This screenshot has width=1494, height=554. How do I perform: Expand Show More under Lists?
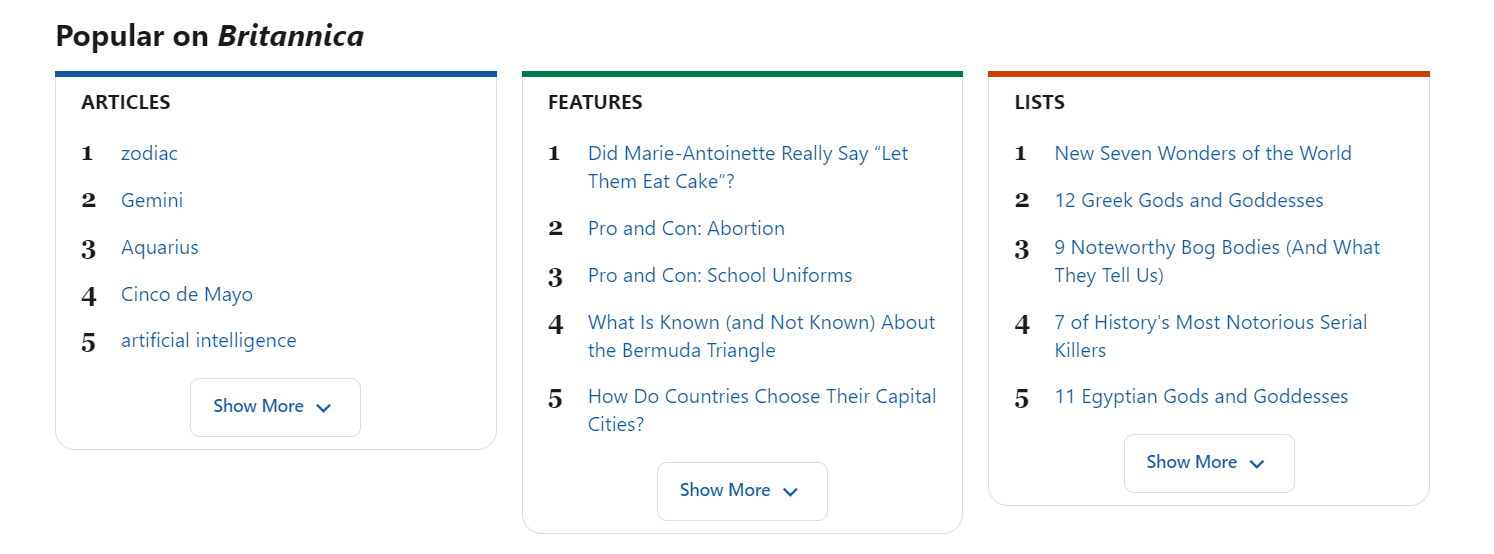1208,463
